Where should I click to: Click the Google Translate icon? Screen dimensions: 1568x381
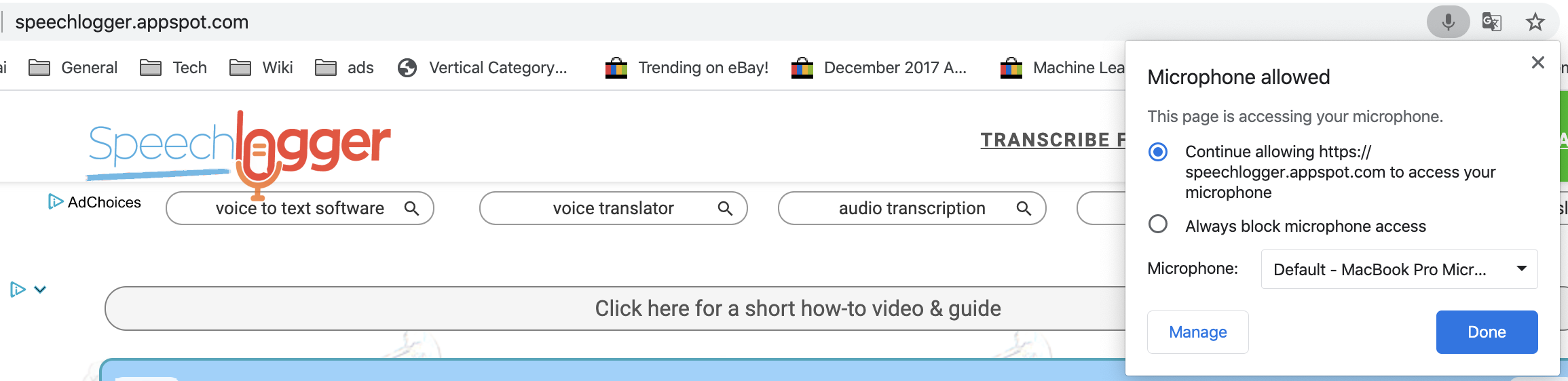click(x=1491, y=22)
